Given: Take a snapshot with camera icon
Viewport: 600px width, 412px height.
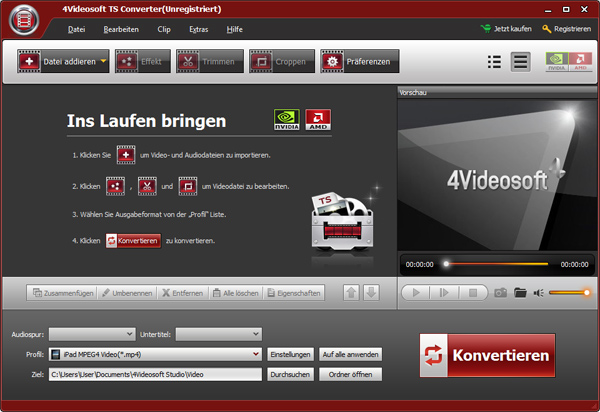Looking at the screenshot, I should [x=499, y=293].
